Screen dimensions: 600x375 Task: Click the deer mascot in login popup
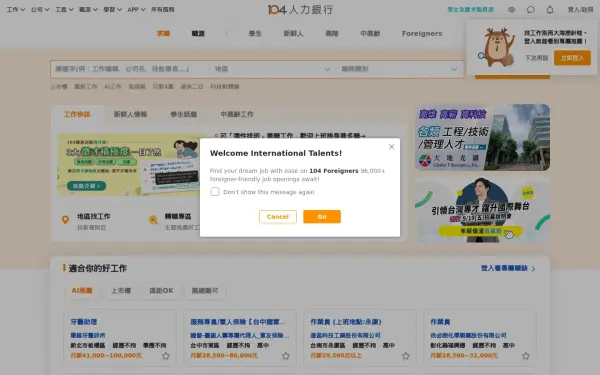tap(497, 47)
